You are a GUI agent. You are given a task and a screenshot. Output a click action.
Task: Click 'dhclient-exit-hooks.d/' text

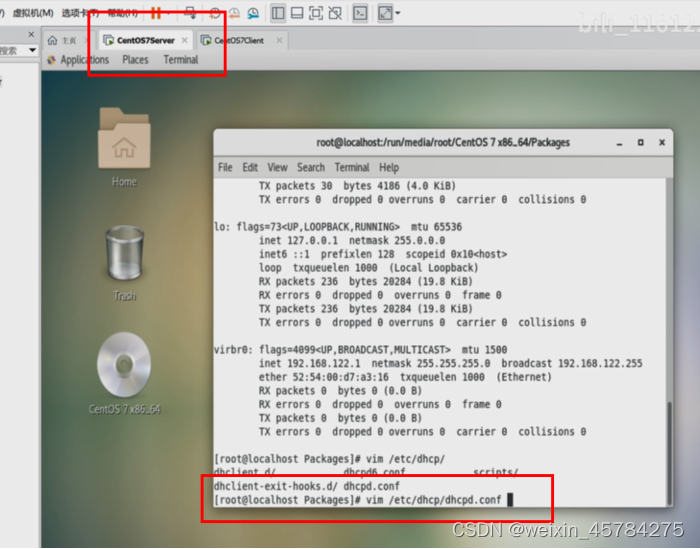pos(275,486)
